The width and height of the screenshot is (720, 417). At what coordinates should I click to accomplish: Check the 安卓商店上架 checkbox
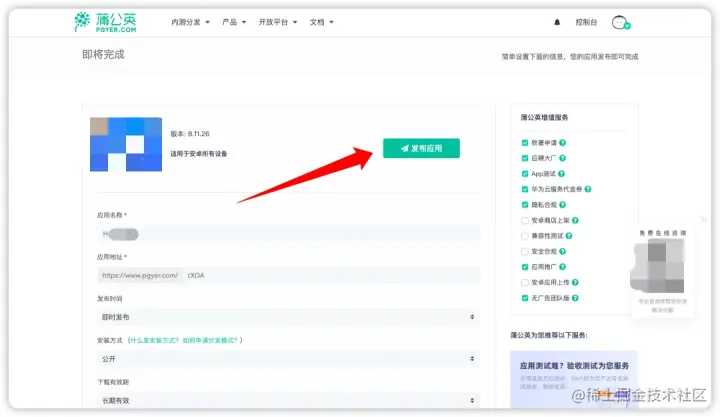[x=525, y=220]
